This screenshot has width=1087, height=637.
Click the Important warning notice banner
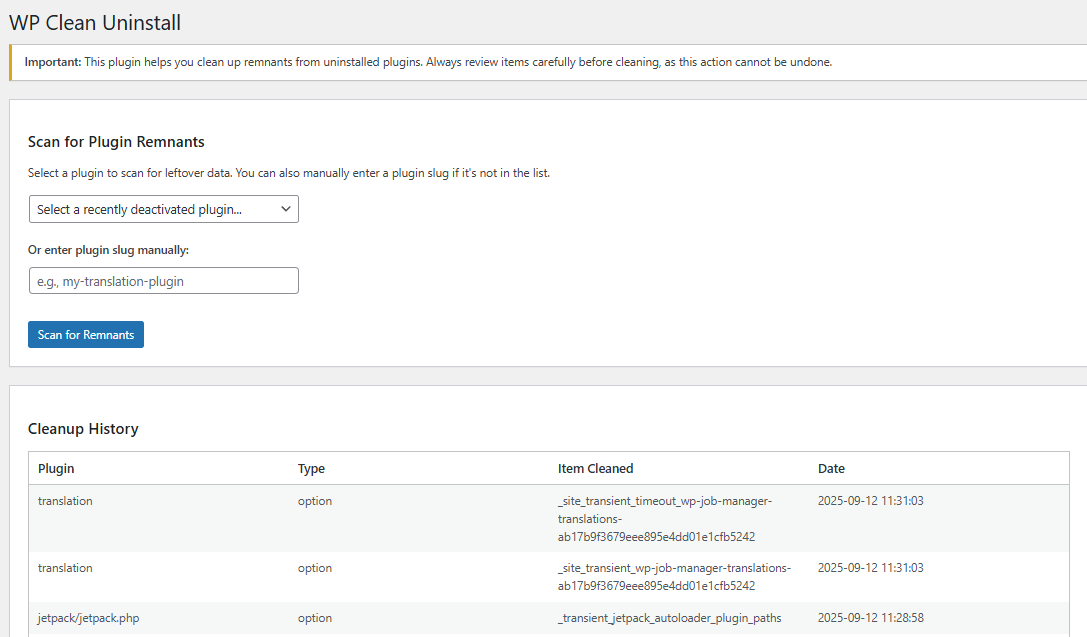(x=428, y=62)
